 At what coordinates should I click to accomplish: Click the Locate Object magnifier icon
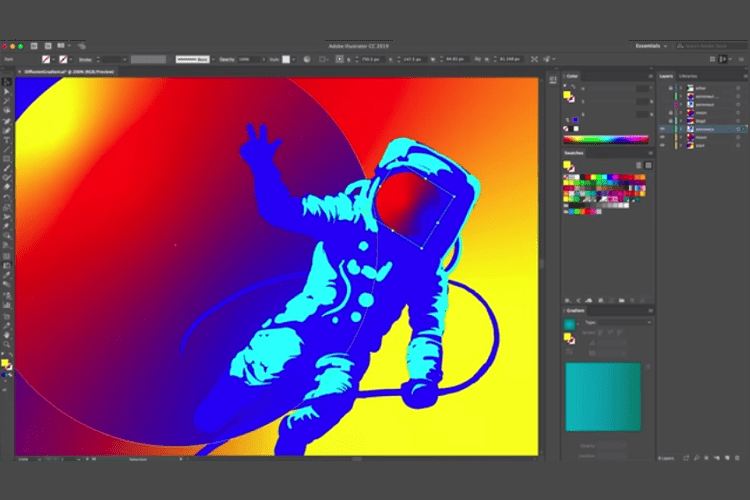[696, 458]
